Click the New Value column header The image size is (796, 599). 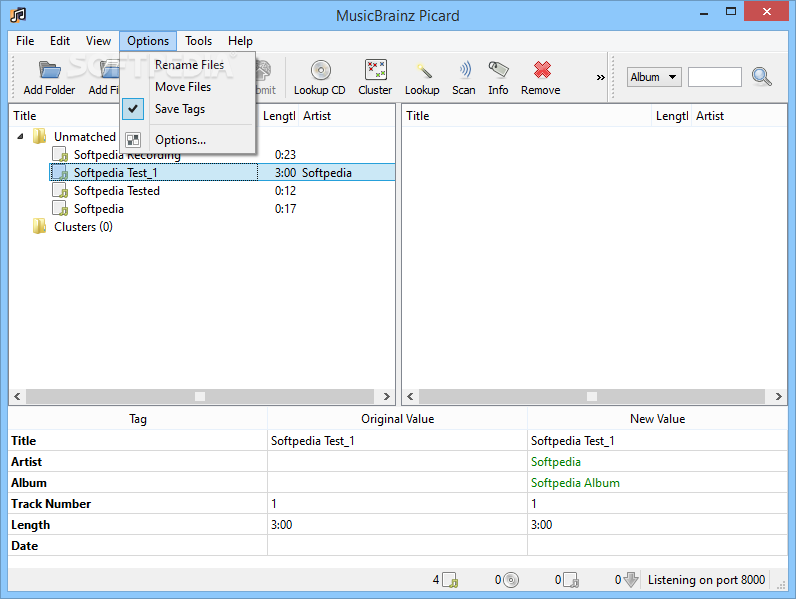[657, 419]
